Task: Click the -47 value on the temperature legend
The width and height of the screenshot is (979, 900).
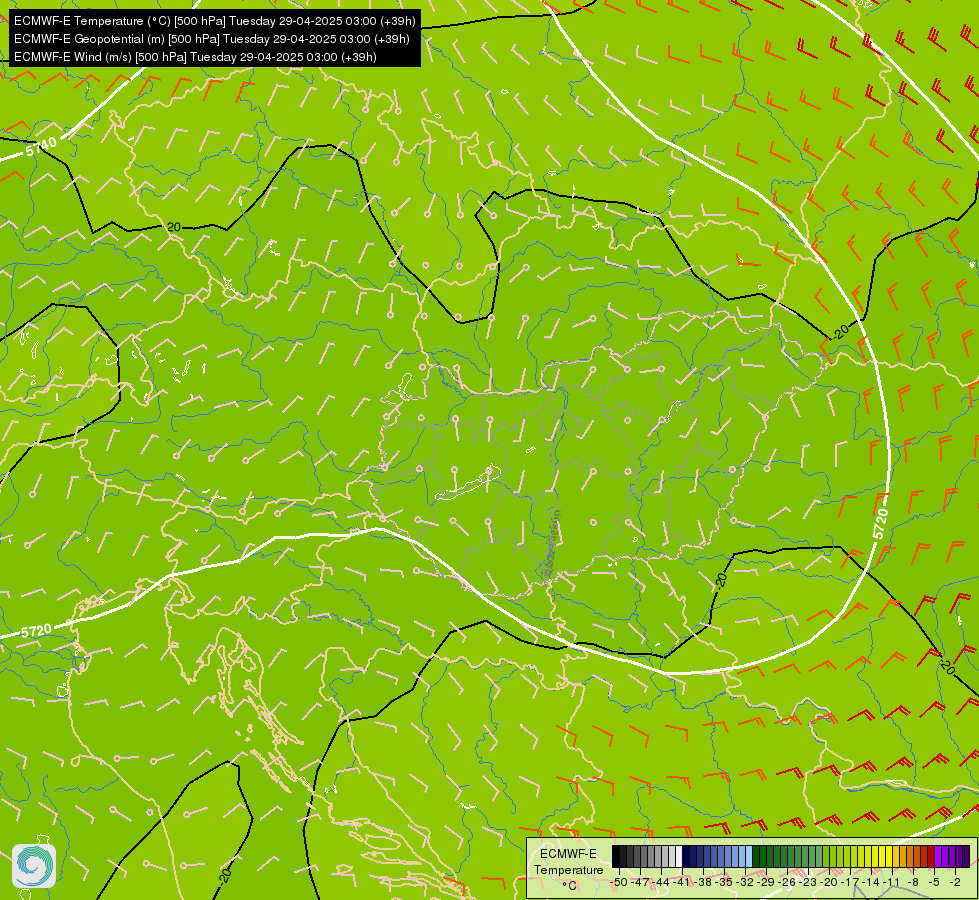Action: (640, 882)
